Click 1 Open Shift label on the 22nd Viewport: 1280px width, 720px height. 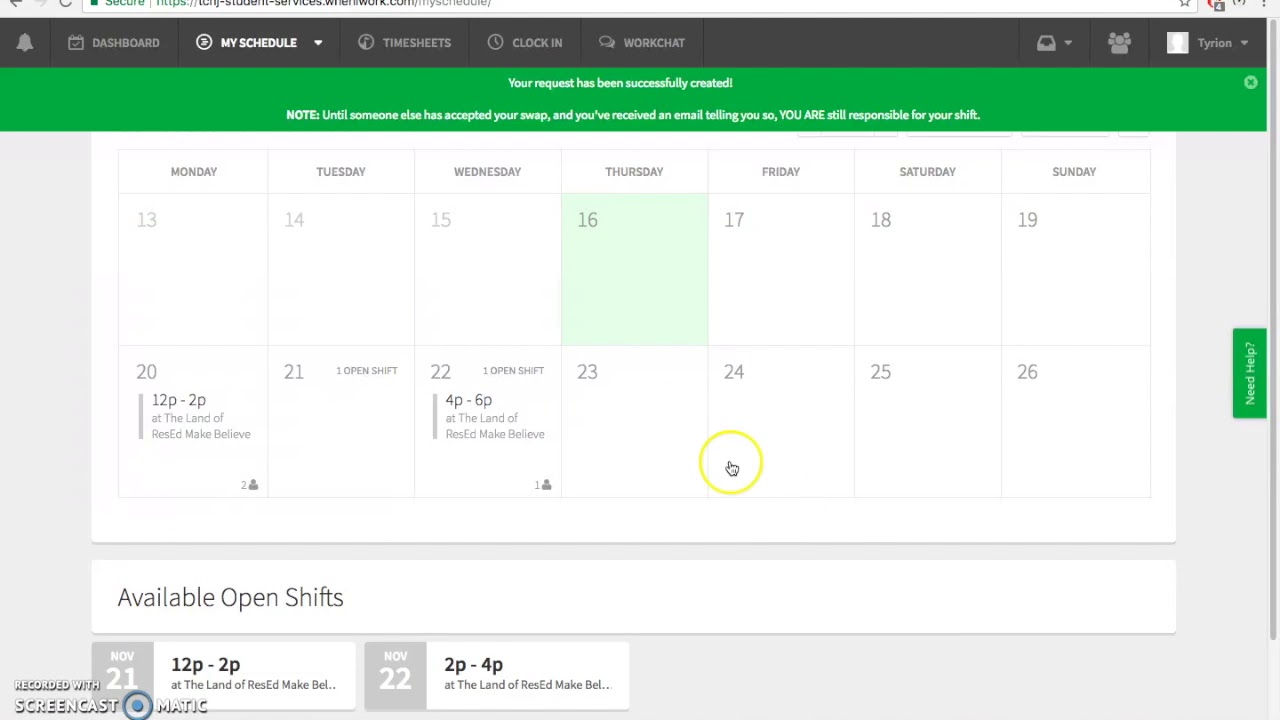pyautogui.click(x=513, y=371)
